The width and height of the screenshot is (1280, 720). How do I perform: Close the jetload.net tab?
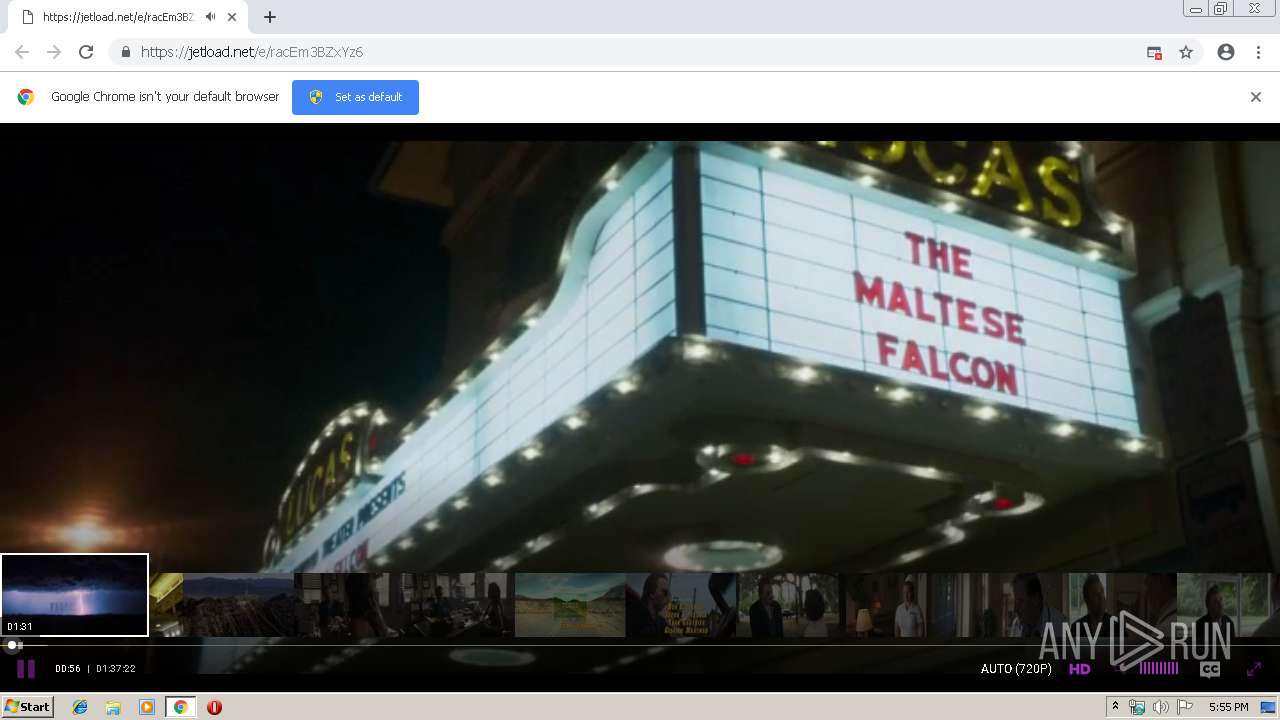click(x=232, y=17)
